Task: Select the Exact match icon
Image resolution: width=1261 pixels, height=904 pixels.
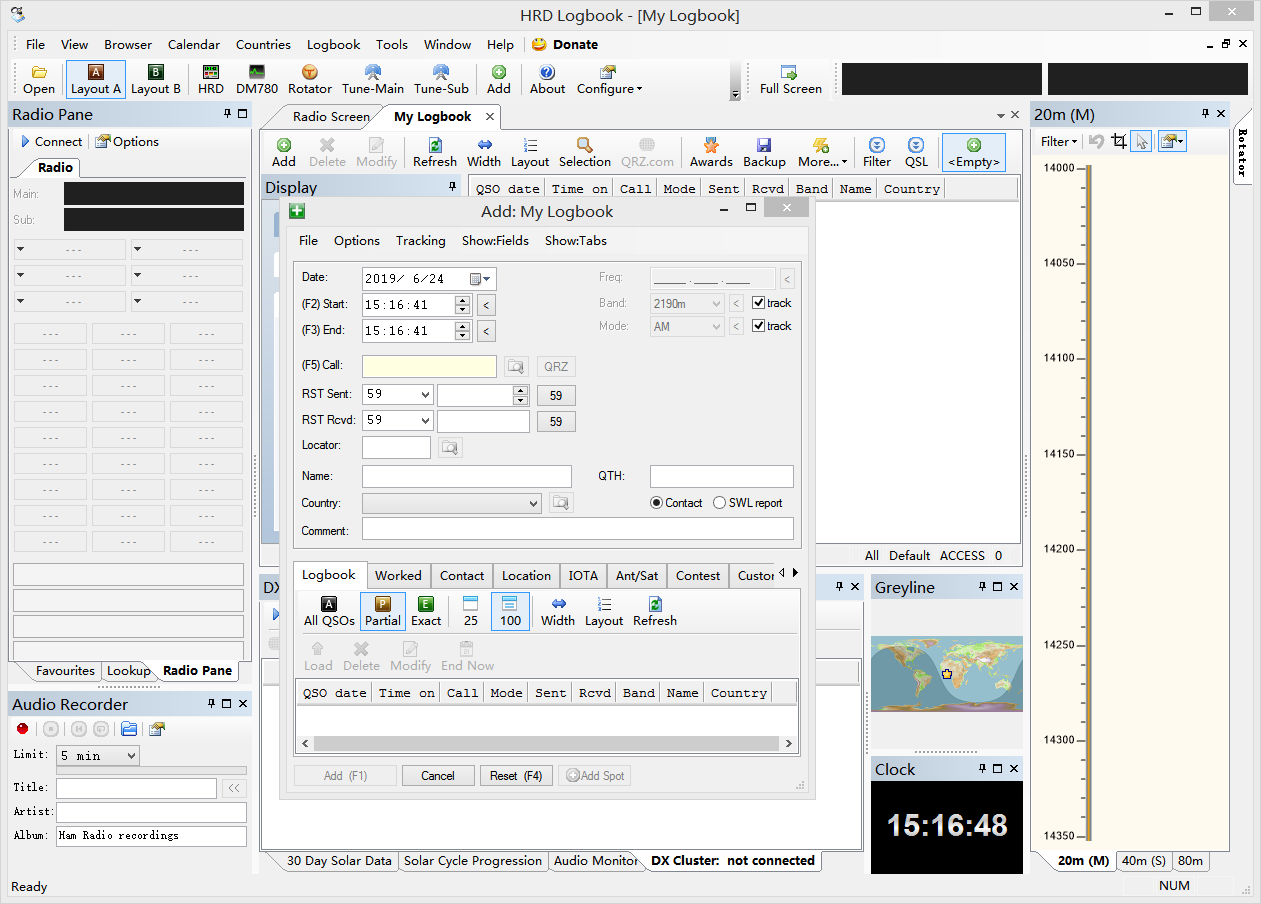Action: pyautogui.click(x=426, y=611)
